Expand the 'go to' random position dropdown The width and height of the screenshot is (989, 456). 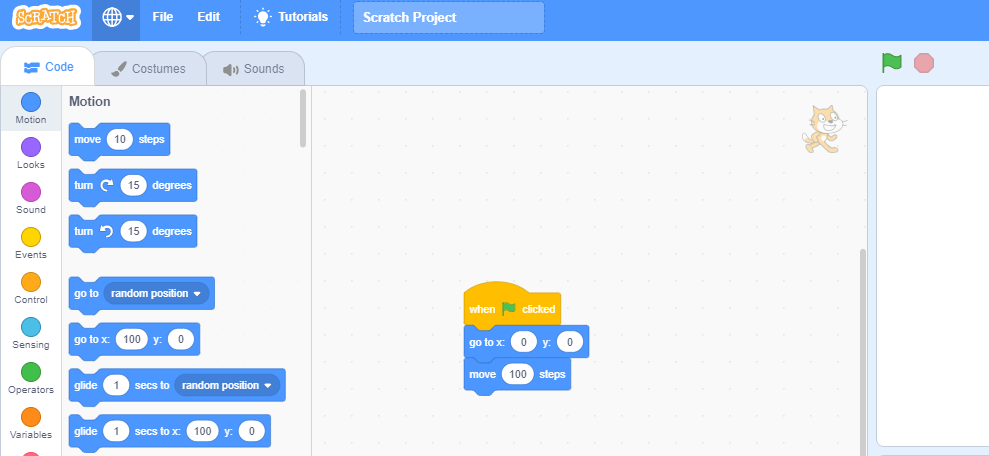(157, 294)
